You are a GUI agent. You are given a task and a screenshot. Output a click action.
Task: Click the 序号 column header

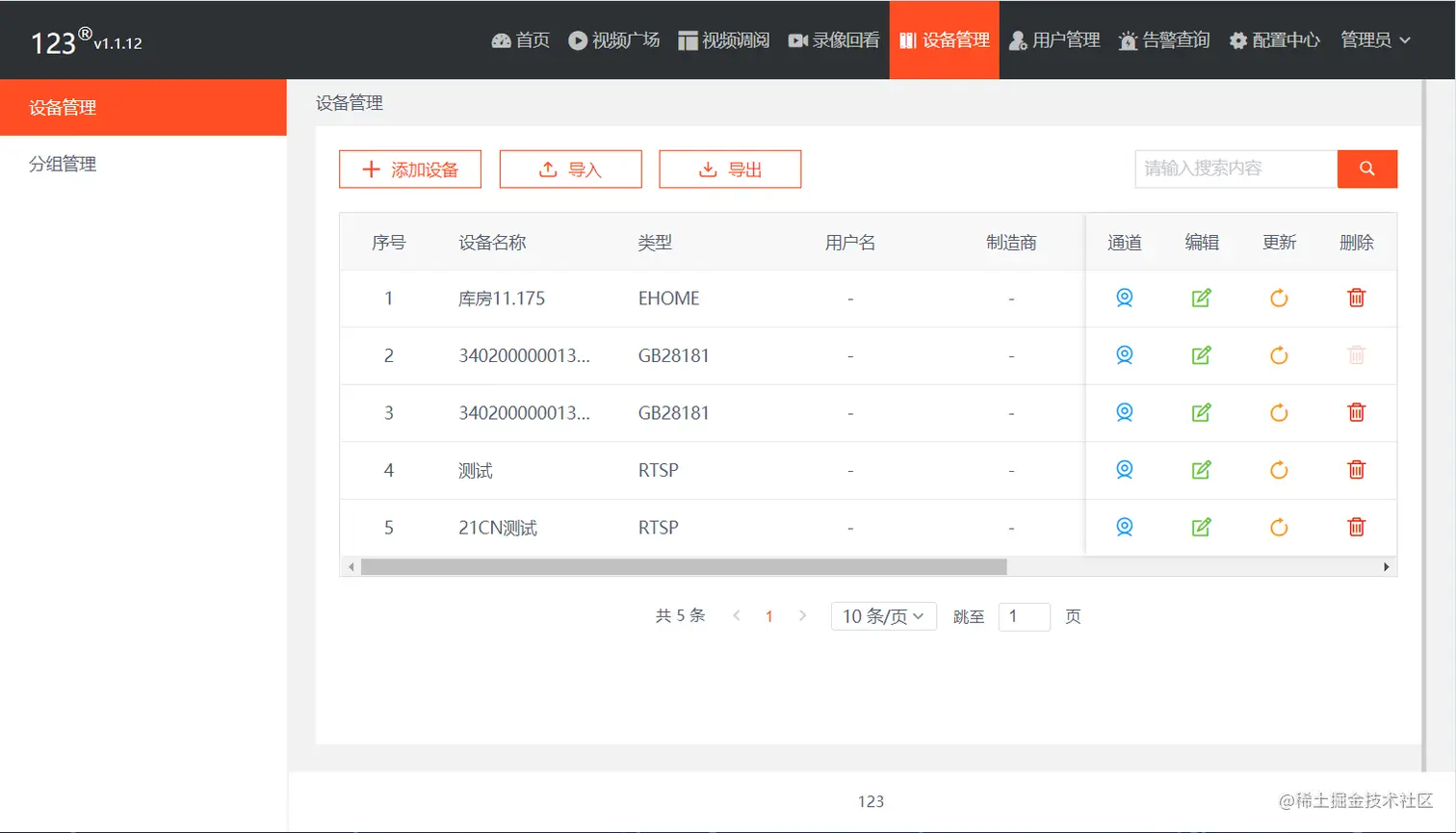(389, 243)
